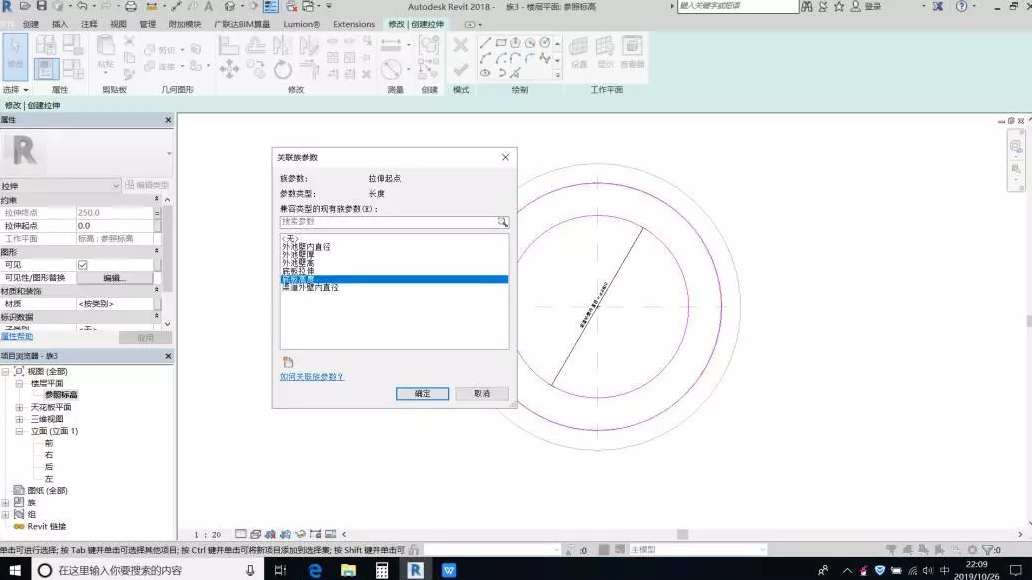Expand the 三维视图 tree node
The height and width of the screenshot is (580, 1032).
click(x=19, y=419)
